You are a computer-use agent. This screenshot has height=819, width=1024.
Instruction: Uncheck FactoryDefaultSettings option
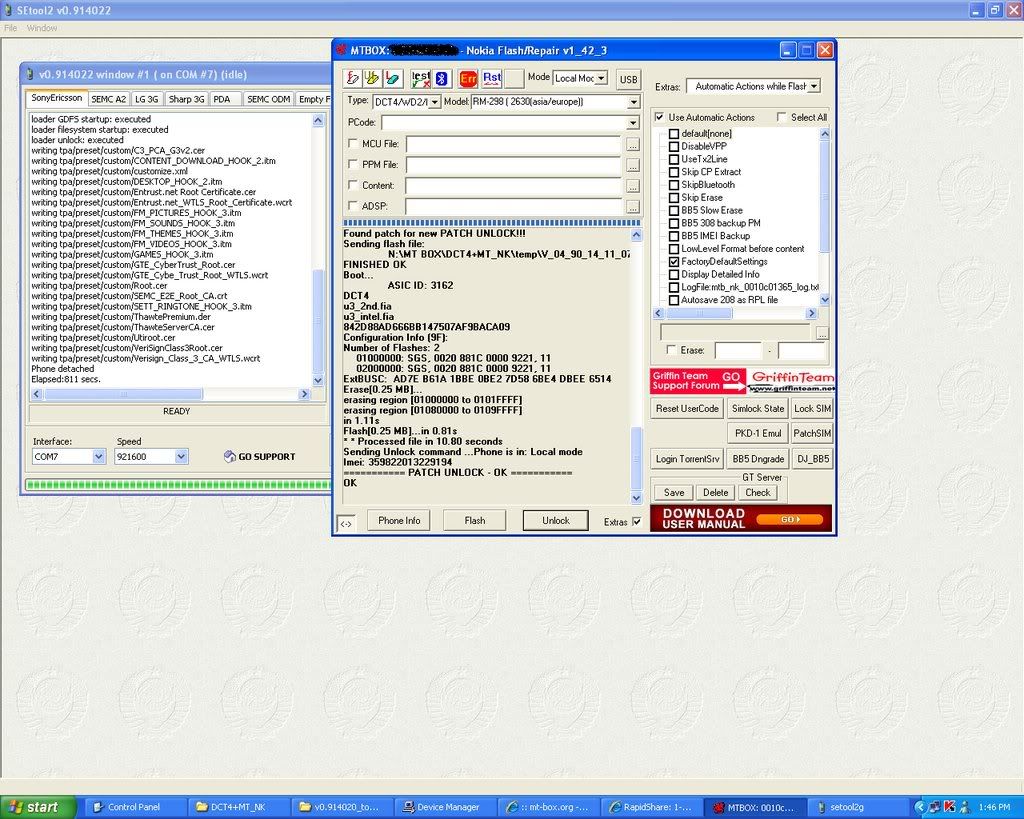(x=674, y=261)
